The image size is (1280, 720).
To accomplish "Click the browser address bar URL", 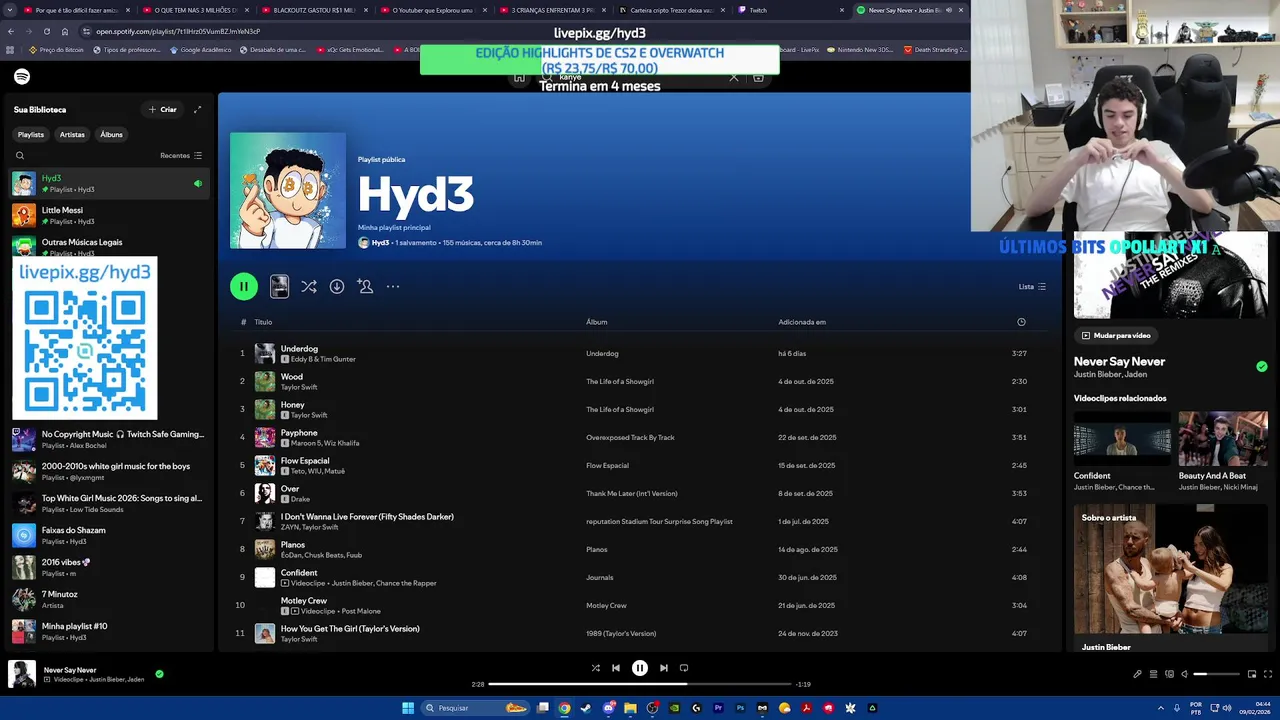I will pos(178,31).
